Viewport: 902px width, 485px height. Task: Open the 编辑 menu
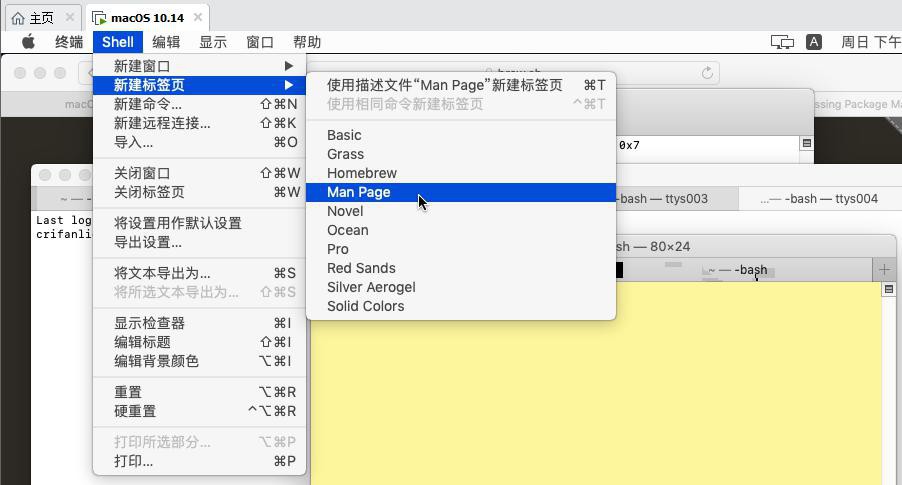pyautogui.click(x=166, y=42)
